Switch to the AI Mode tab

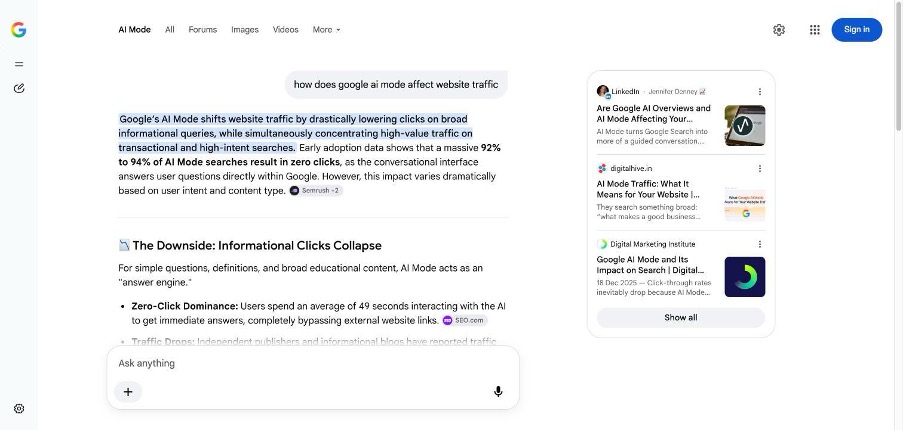coord(134,30)
